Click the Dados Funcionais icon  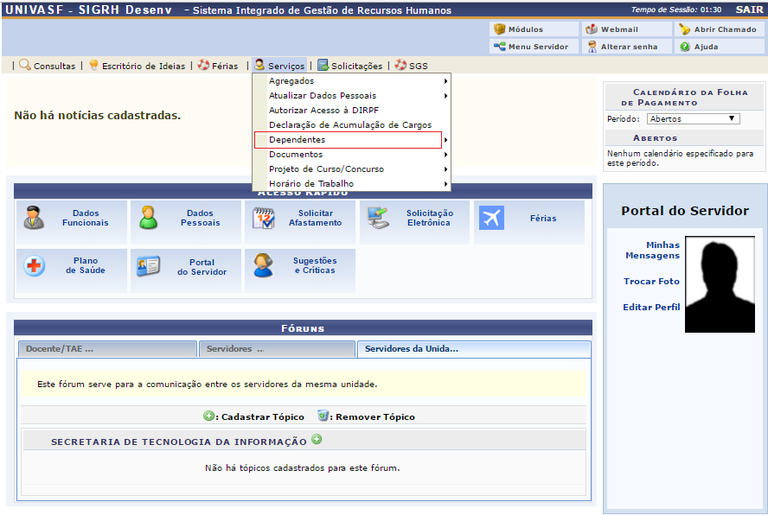tap(35, 218)
